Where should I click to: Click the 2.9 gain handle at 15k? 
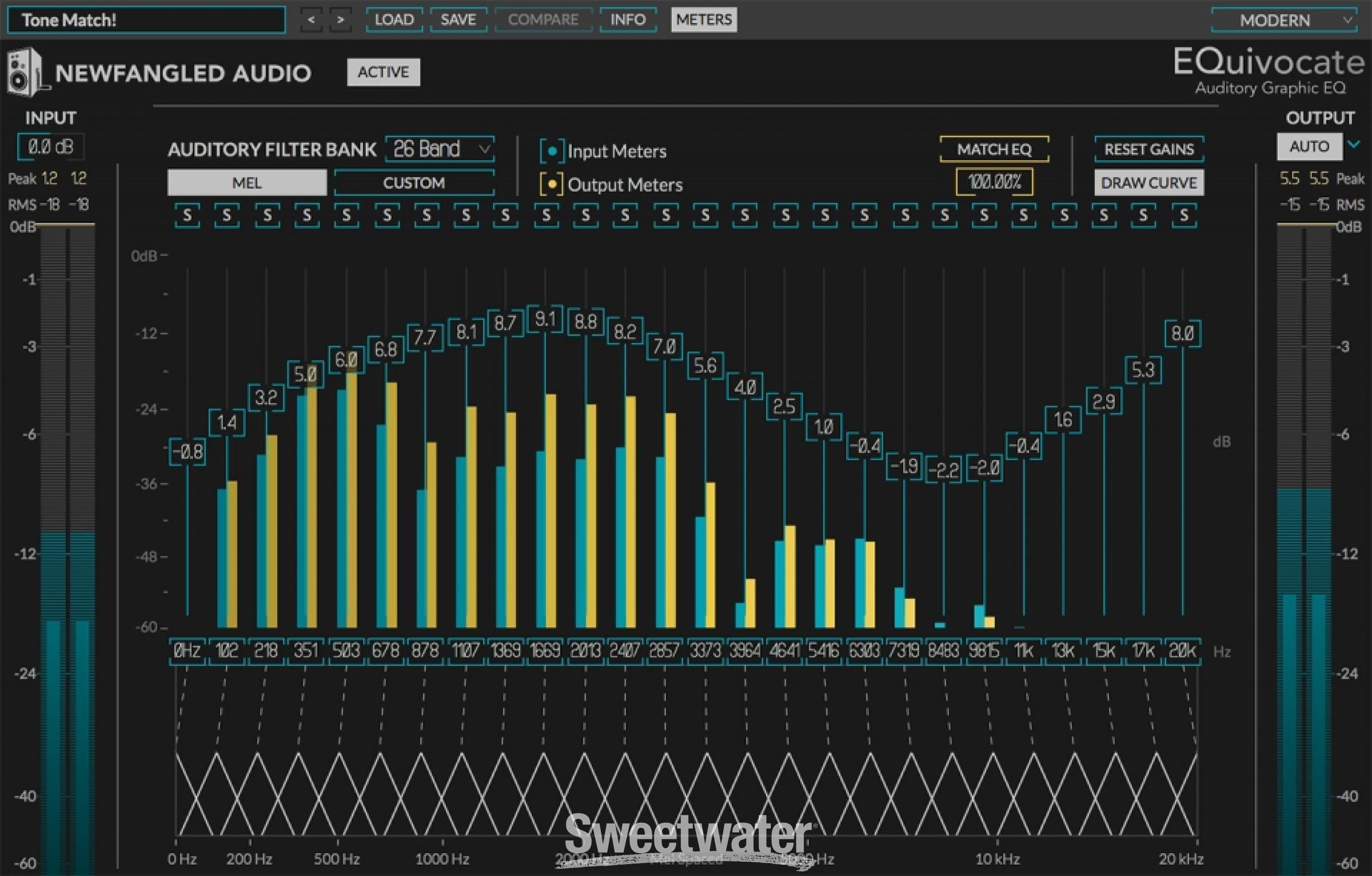(1104, 401)
